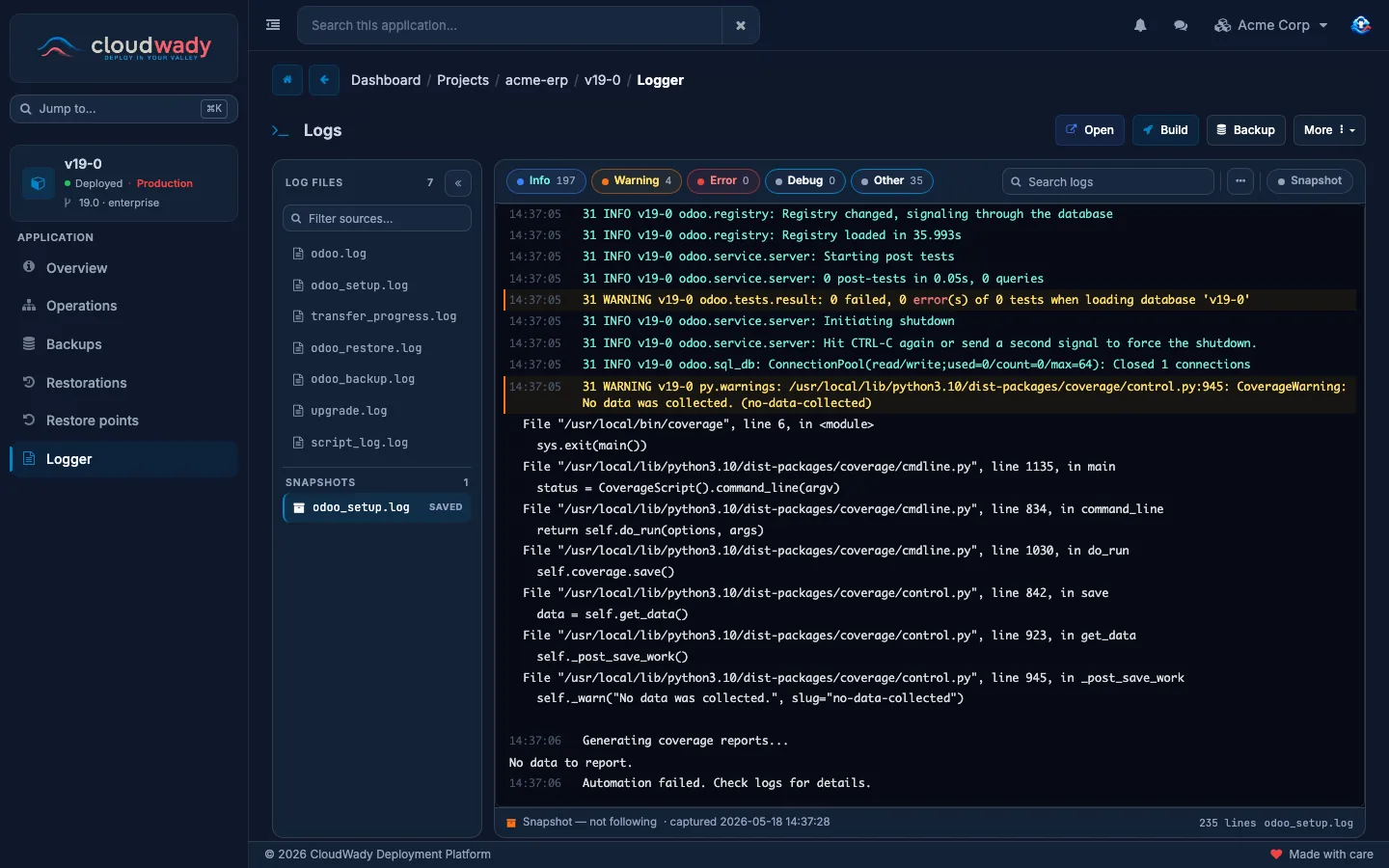
Task: Open the chat messages icon
Action: [1181, 25]
